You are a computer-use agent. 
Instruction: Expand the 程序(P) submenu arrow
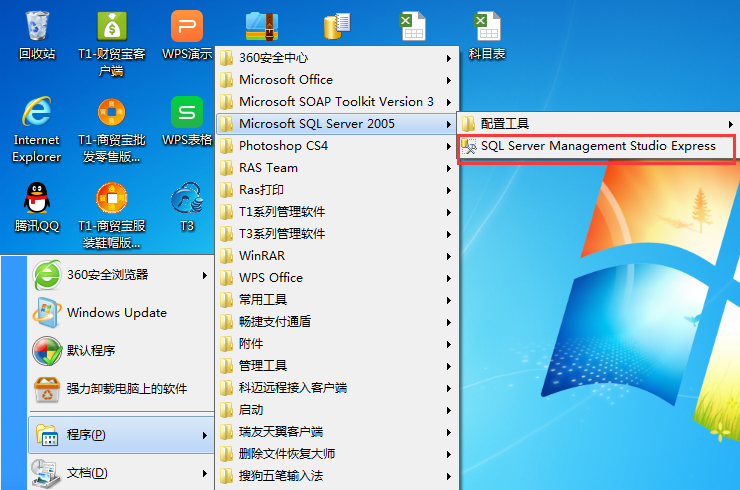click(x=205, y=435)
